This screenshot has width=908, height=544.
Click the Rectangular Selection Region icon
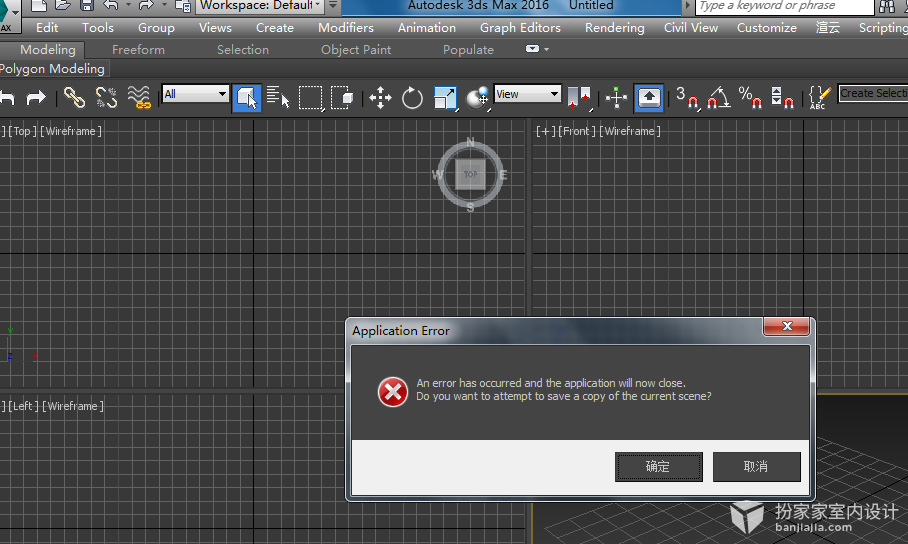(311, 97)
